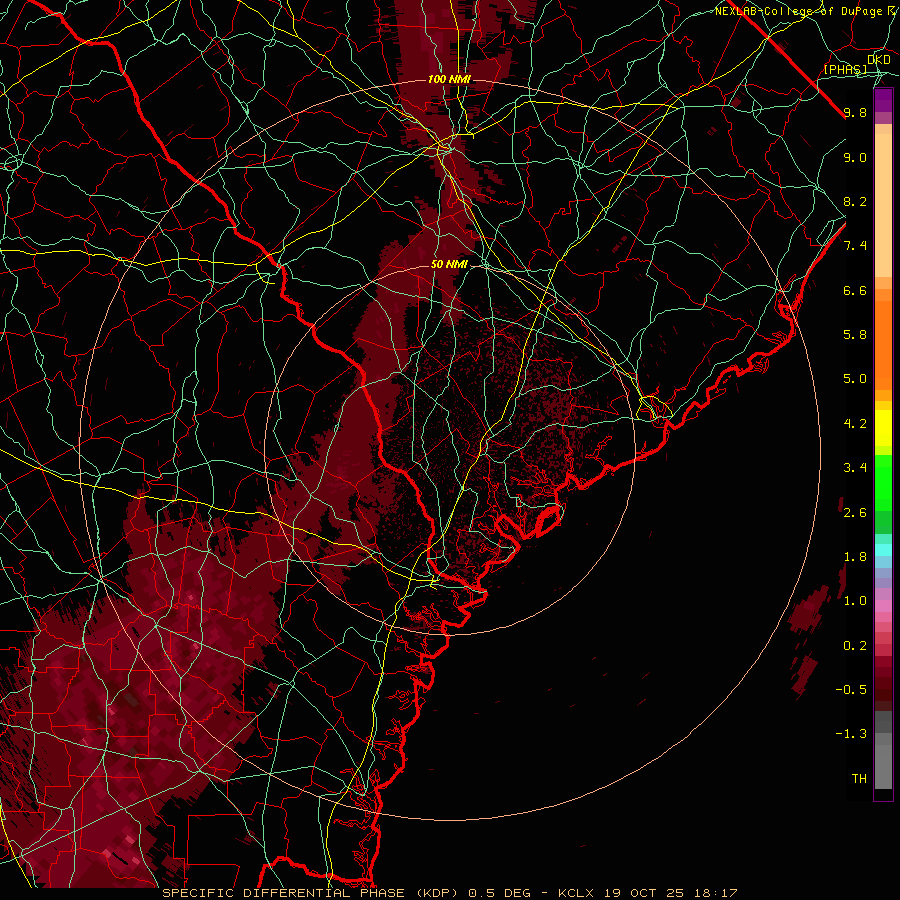The height and width of the screenshot is (900, 900).
Task: Click the "DKD" product code label
Action: click(x=879, y=60)
